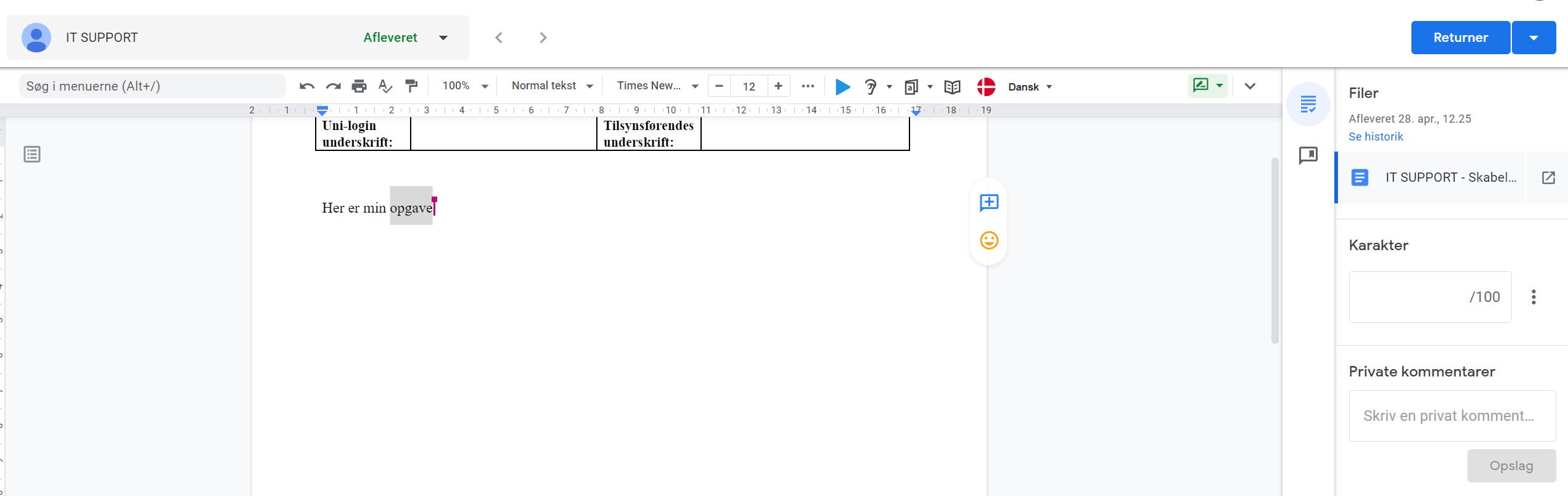Click the undo arrow icon
This screenshot has height=496, width=1568.
point(306,86)
